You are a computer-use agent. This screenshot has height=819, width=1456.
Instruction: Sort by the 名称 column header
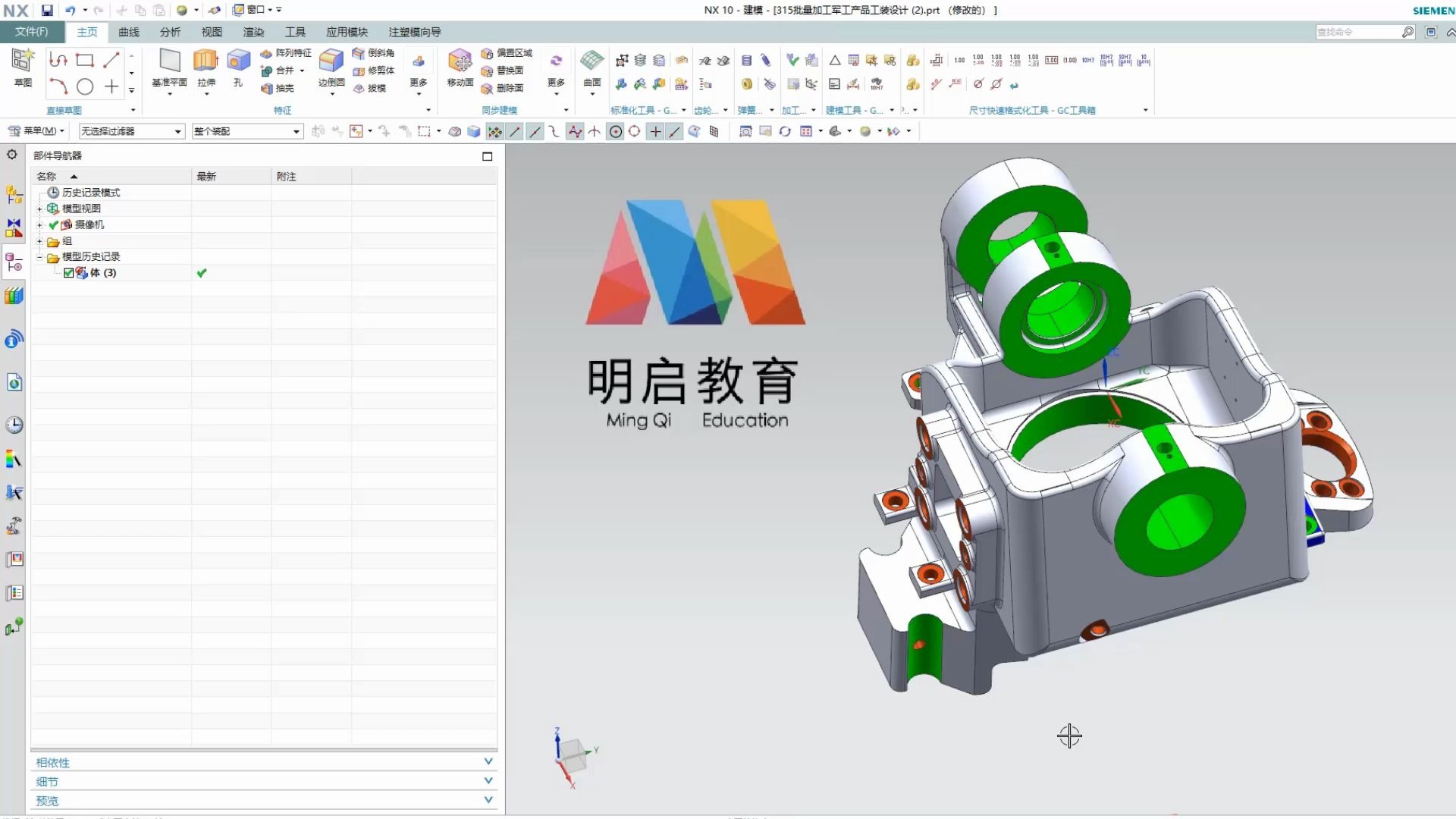[x=47, y=176]
